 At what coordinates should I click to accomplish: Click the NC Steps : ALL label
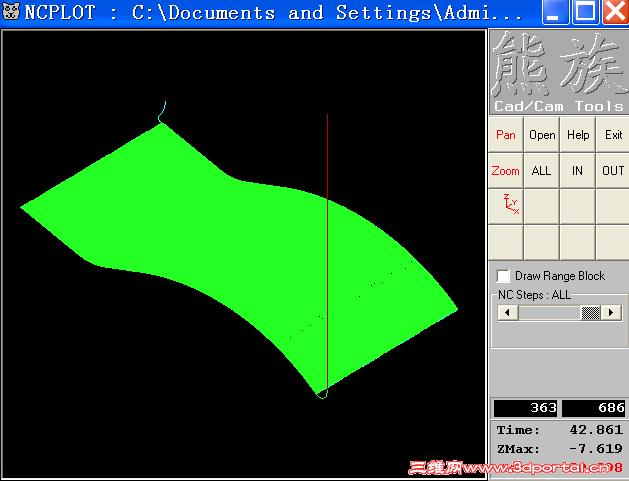[534, 295]
